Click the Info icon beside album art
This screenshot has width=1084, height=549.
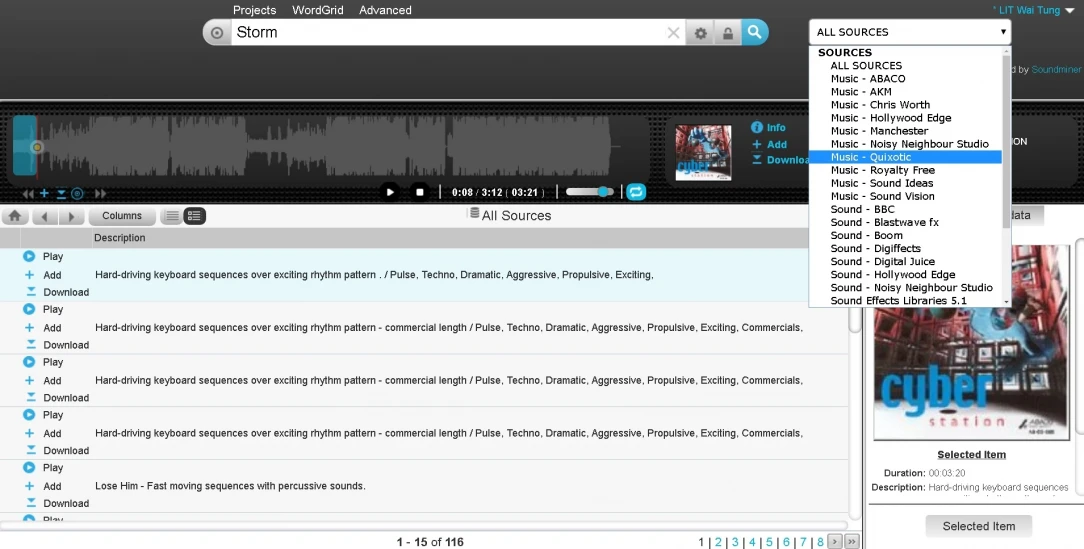tap(757, 128)
